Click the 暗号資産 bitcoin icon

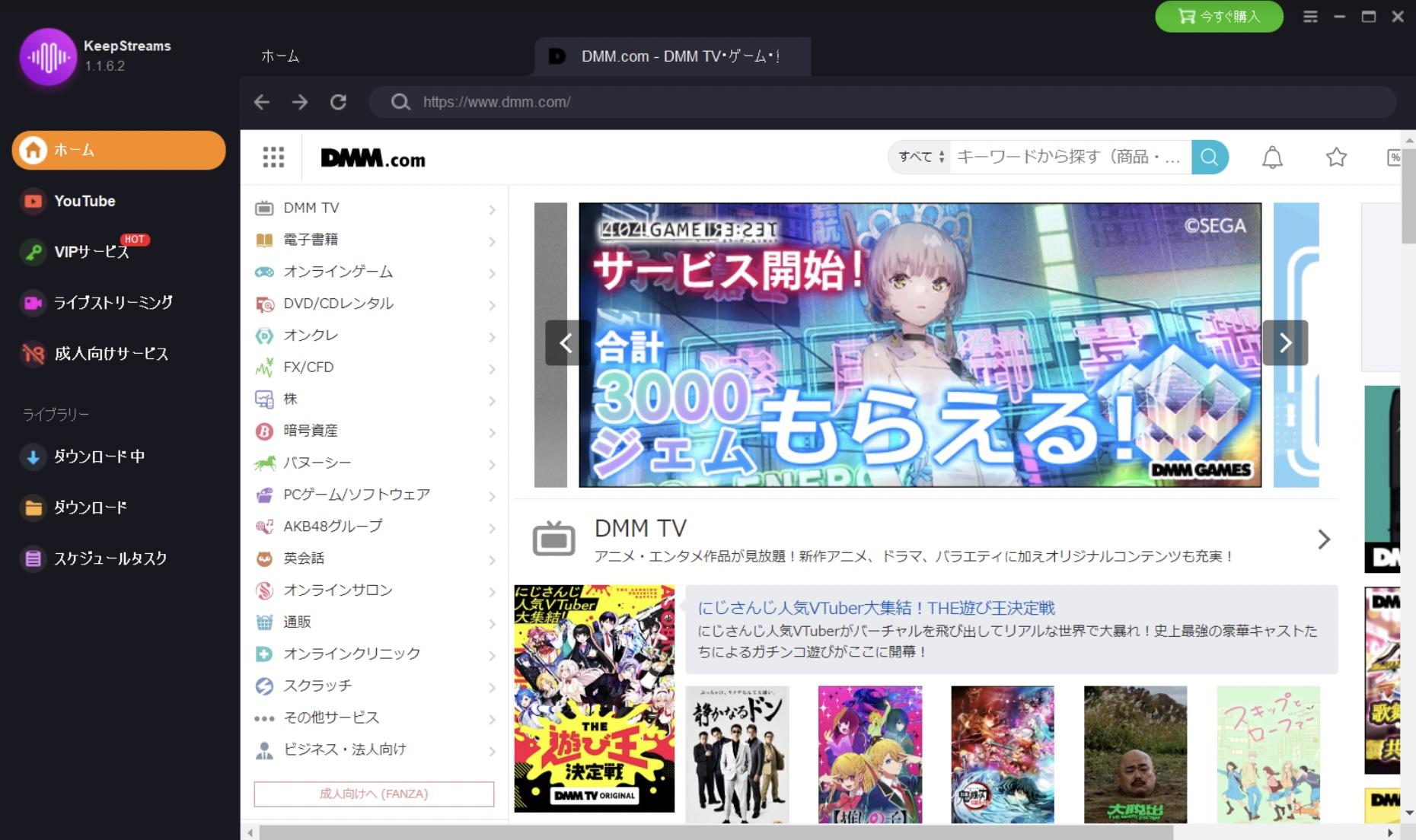264,431
